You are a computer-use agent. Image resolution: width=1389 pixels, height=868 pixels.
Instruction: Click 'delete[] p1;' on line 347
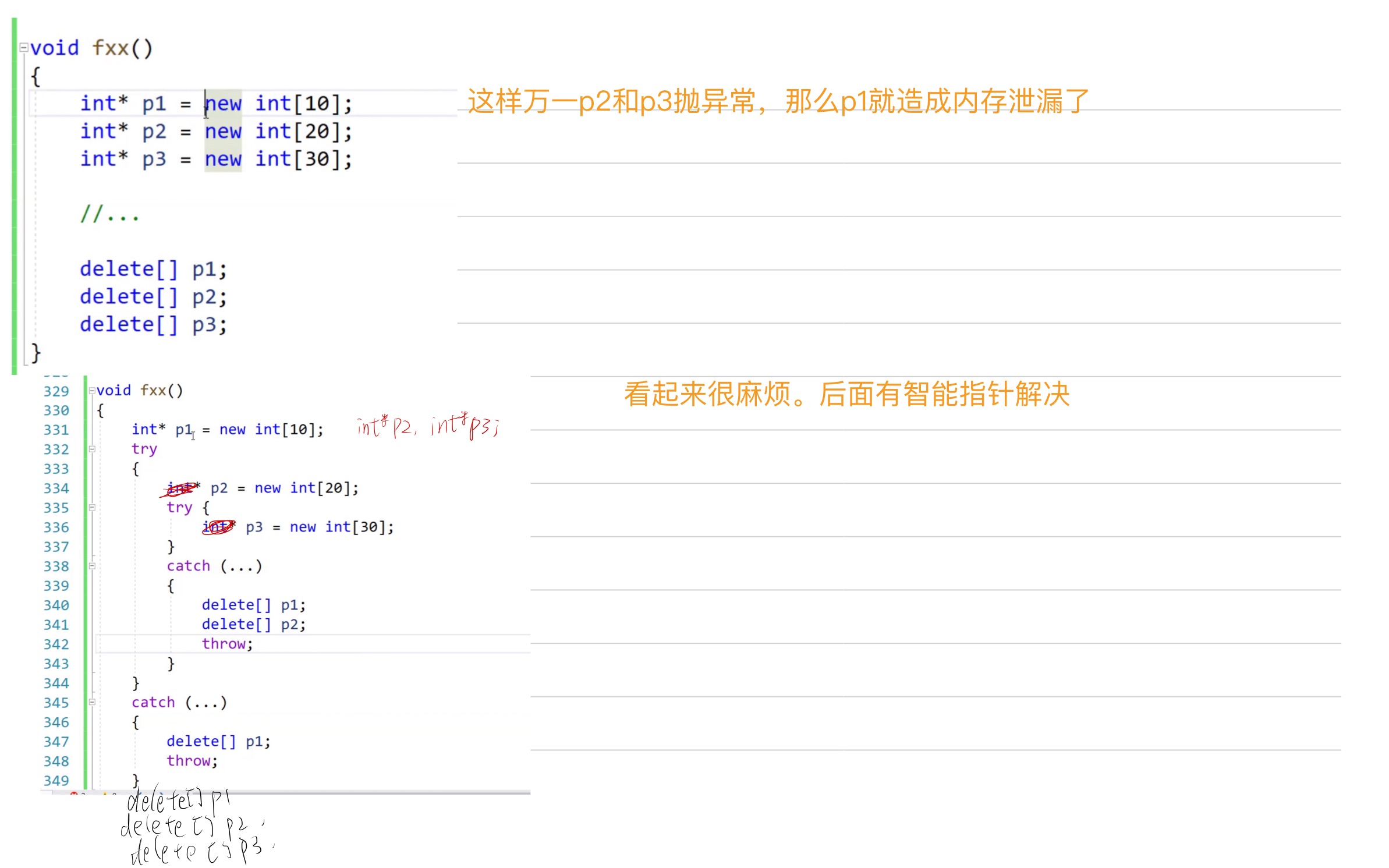coord(218,741)
